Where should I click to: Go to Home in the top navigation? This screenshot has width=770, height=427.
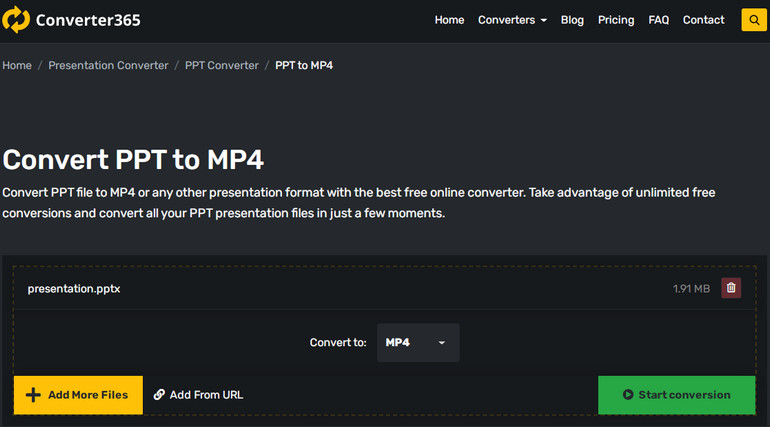tap(449, 20)
